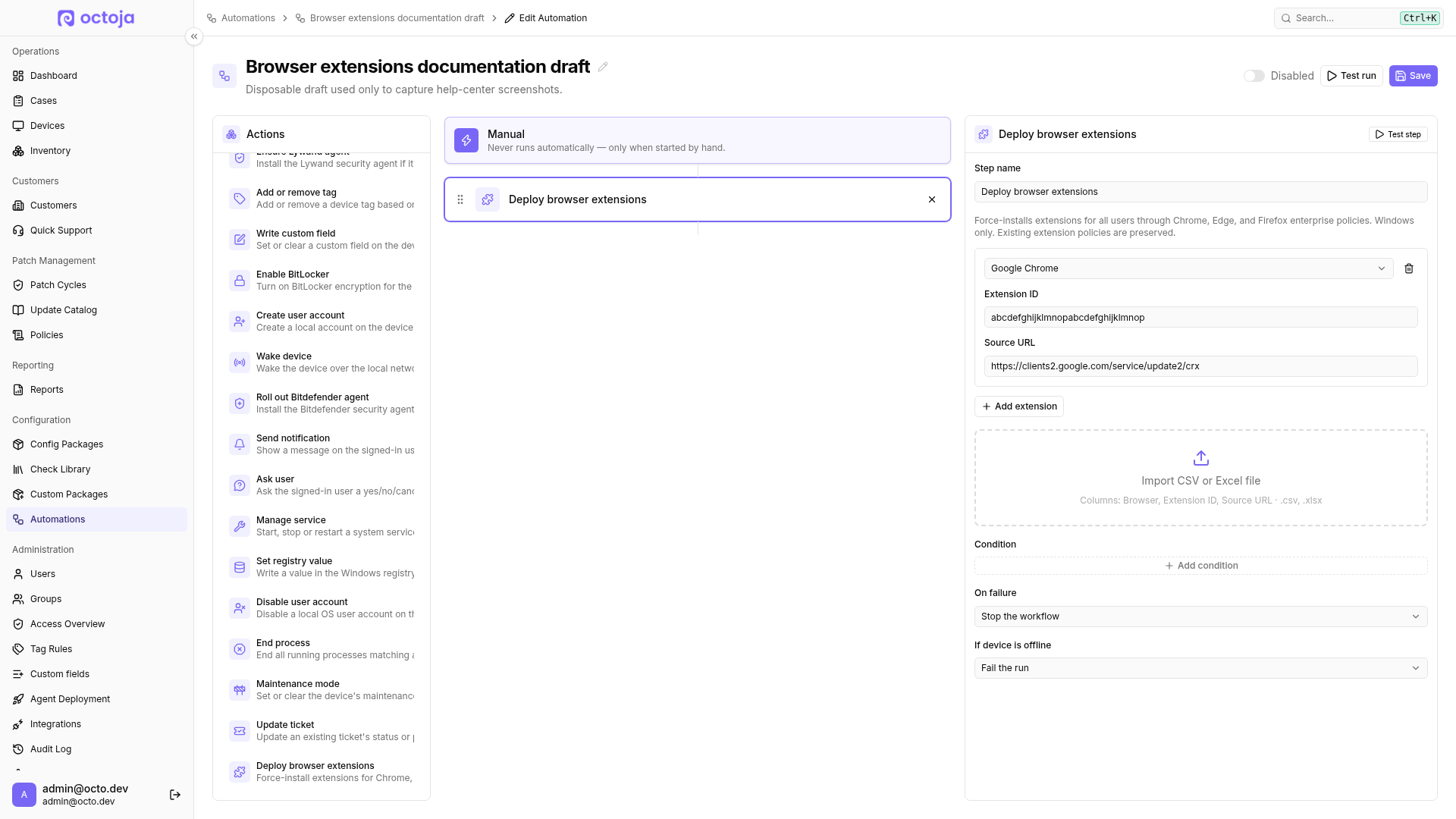The width and height of the screenshot is (1456, 819).
Task: Open Patch Cycles in the sidebar
Action: click(x=96, y=285)
